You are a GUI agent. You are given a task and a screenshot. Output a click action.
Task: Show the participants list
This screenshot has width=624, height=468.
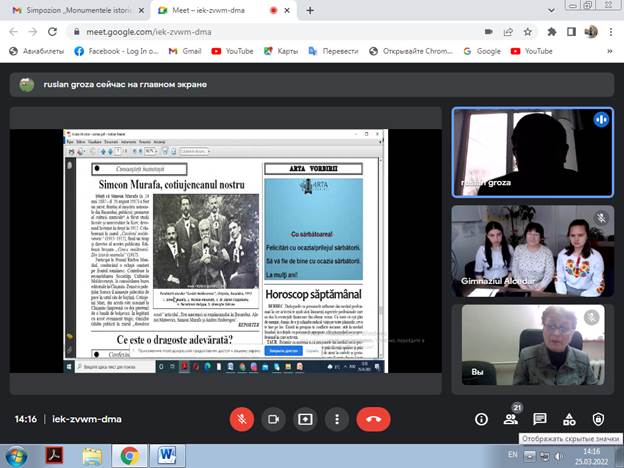[512, 419]
